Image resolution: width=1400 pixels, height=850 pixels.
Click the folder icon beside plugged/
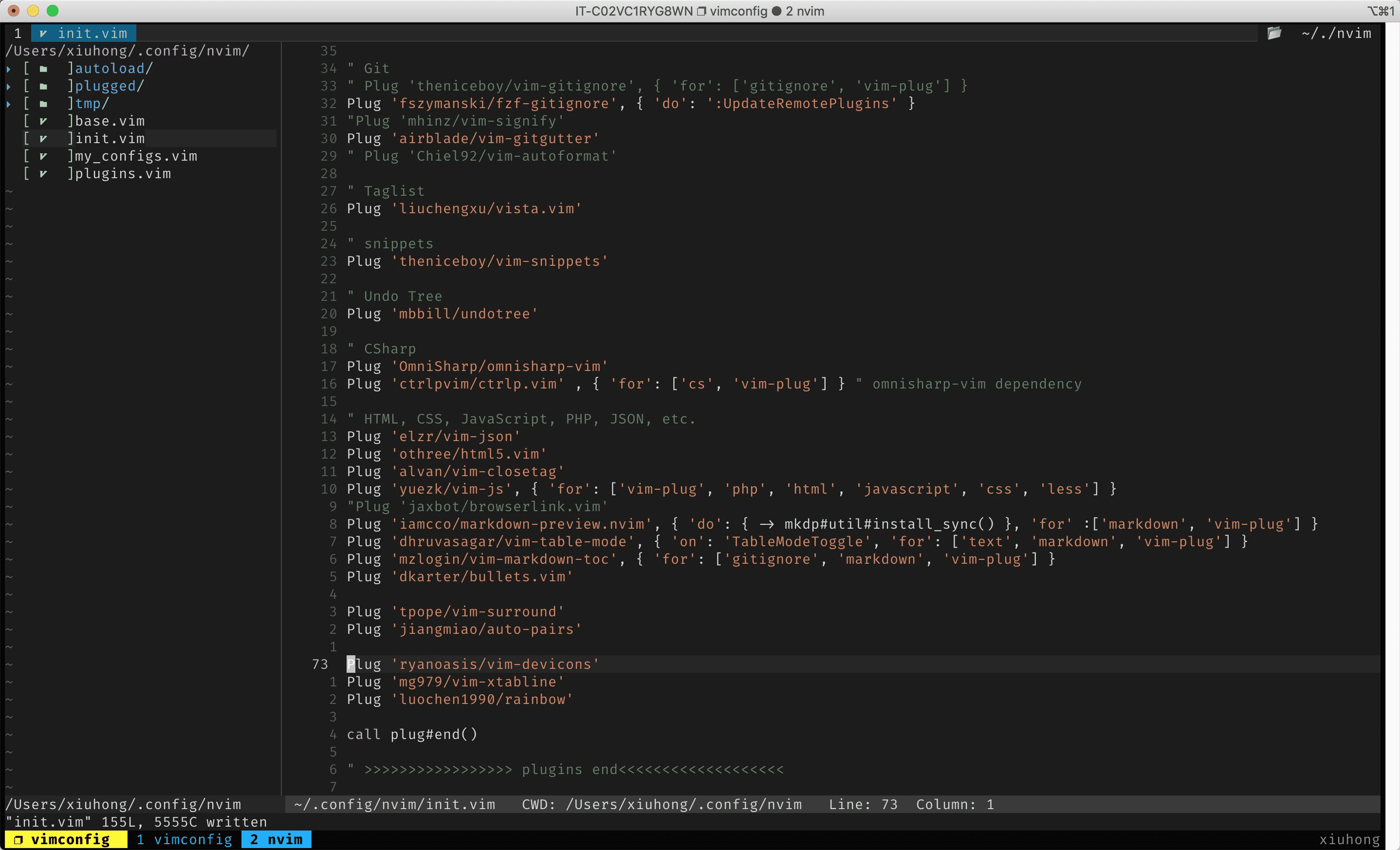point(43,86)
